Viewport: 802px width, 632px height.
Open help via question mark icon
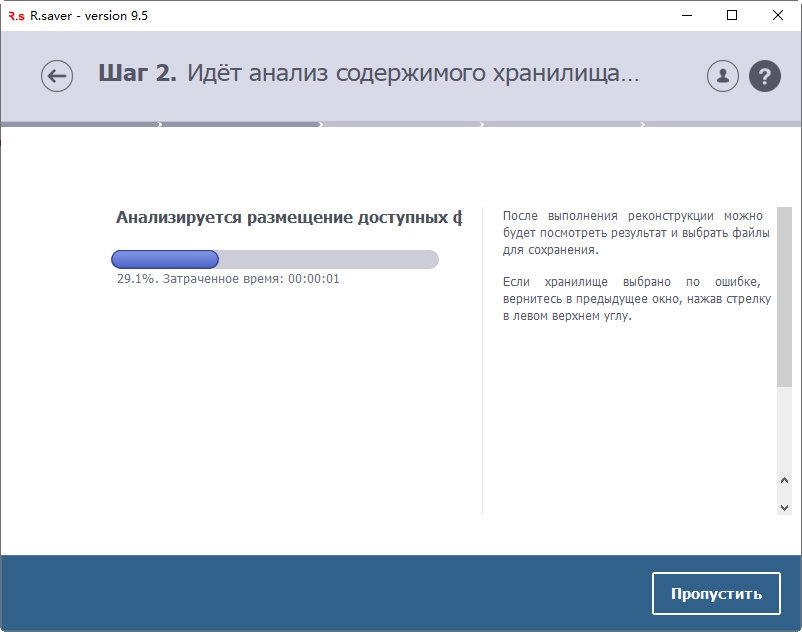(764, 76)
